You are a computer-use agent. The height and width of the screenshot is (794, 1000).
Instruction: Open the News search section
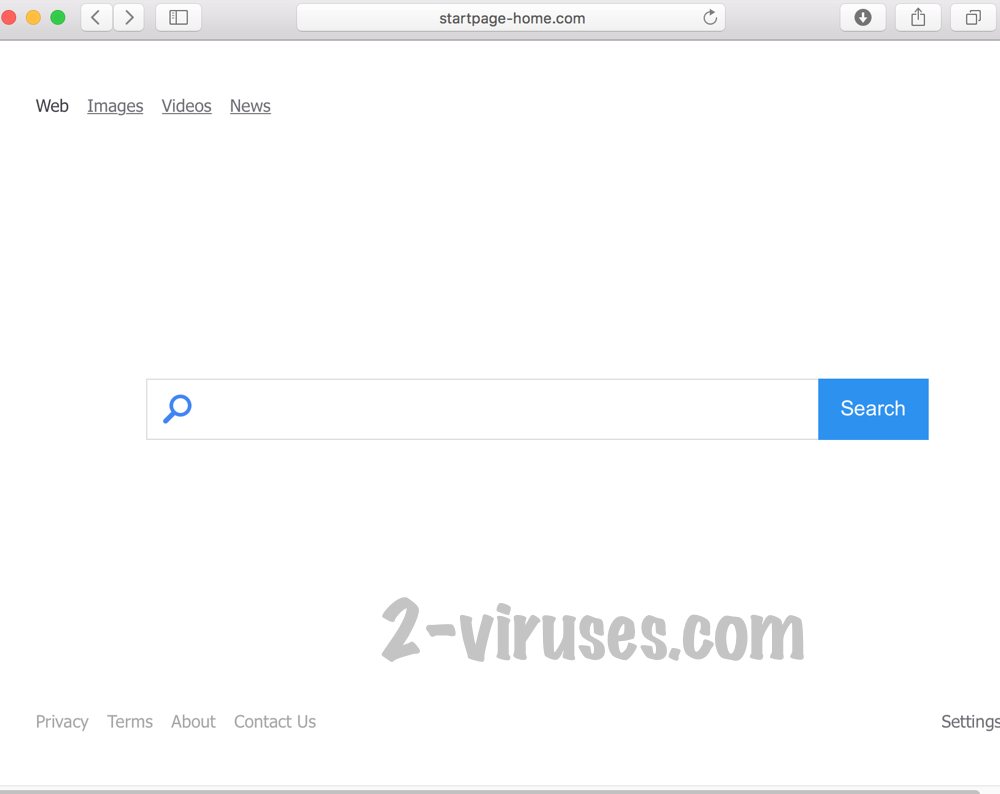250,106
